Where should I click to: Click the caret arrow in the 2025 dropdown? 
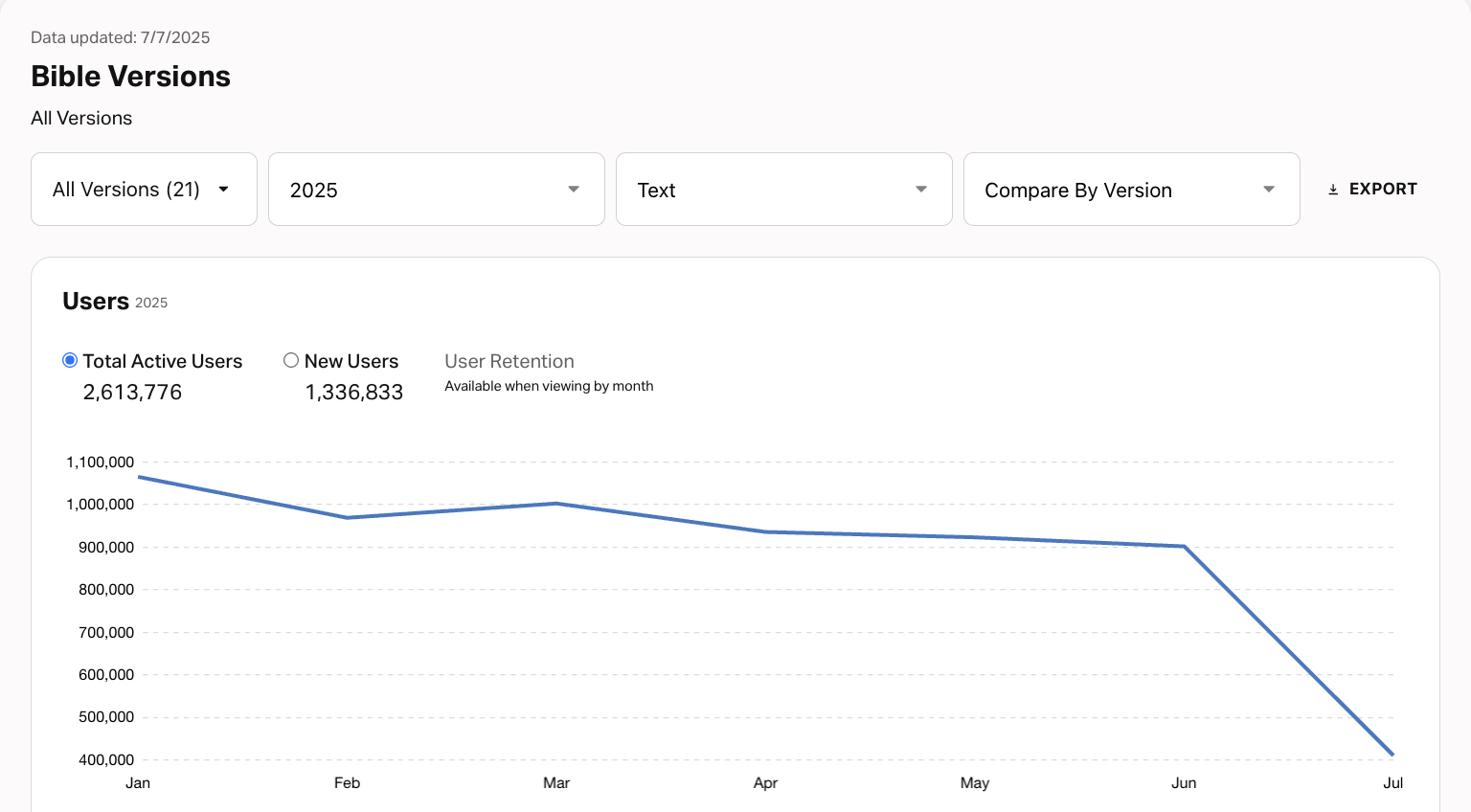(574, 190)
